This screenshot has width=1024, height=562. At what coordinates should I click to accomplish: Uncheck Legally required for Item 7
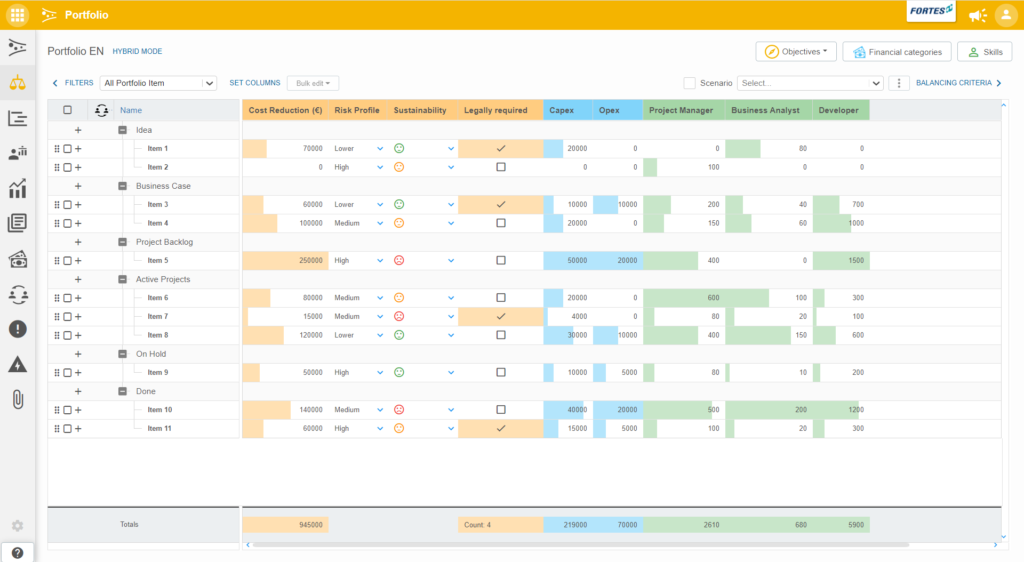501,317
